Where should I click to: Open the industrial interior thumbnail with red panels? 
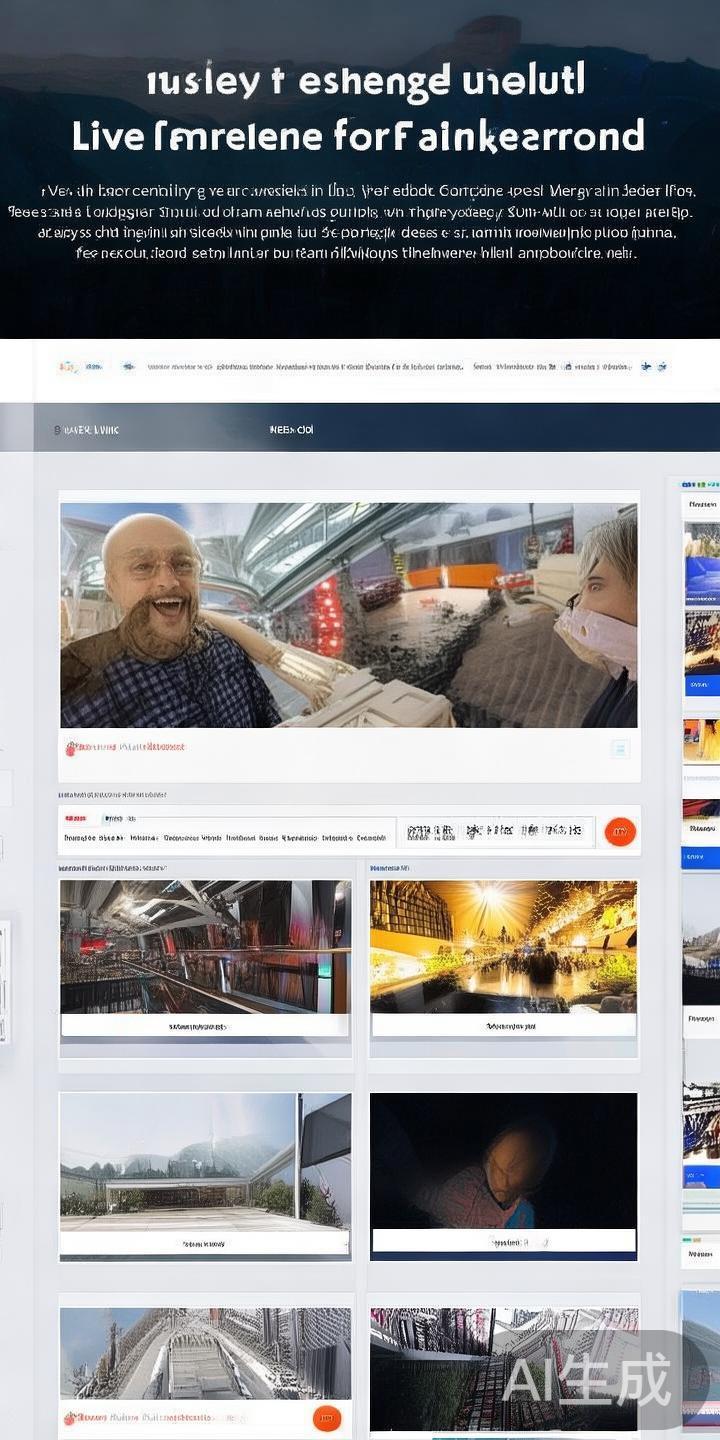pyautogui.click(x=205, y=946)
